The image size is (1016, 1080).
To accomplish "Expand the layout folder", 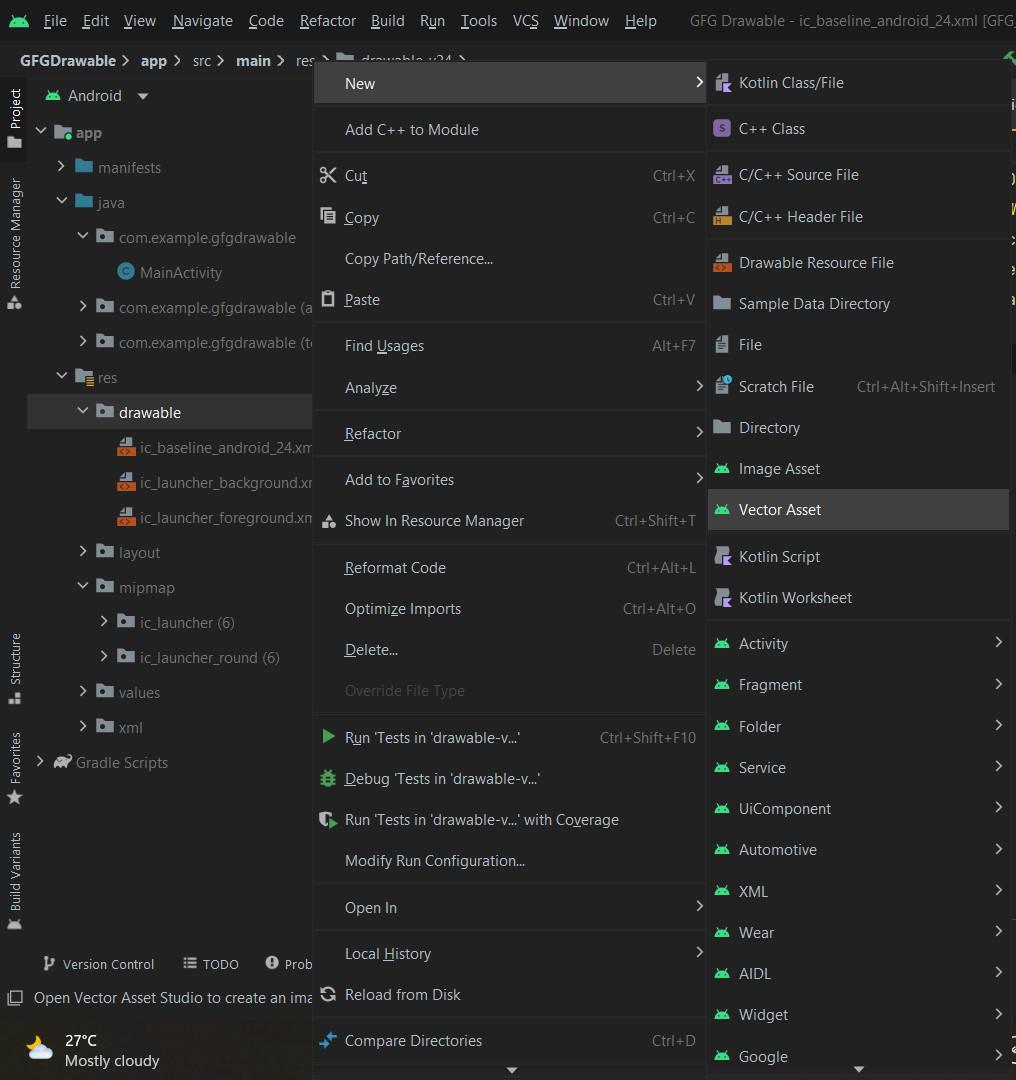I will pos(83,551).
